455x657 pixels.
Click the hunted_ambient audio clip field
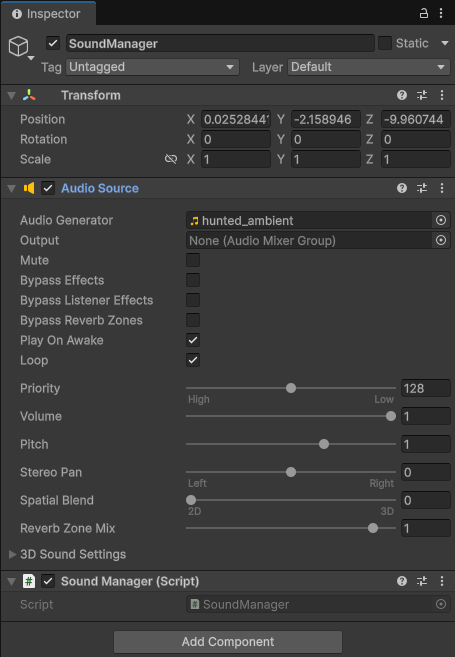(x=309, y=220)
